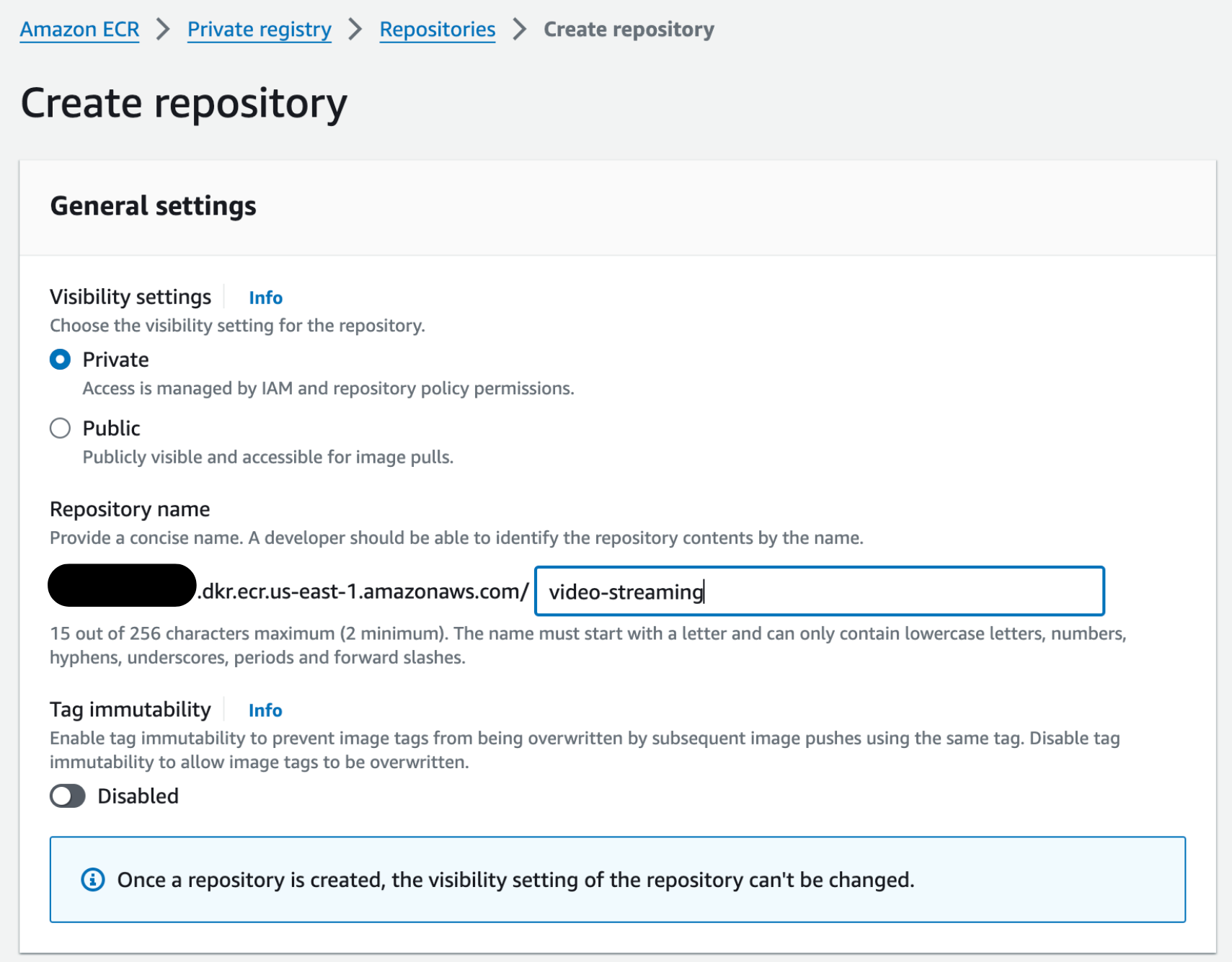Viewport: 1232px width, 962px height.
Task: Click the Private radio label text
Action: click(x=115, y=360)
